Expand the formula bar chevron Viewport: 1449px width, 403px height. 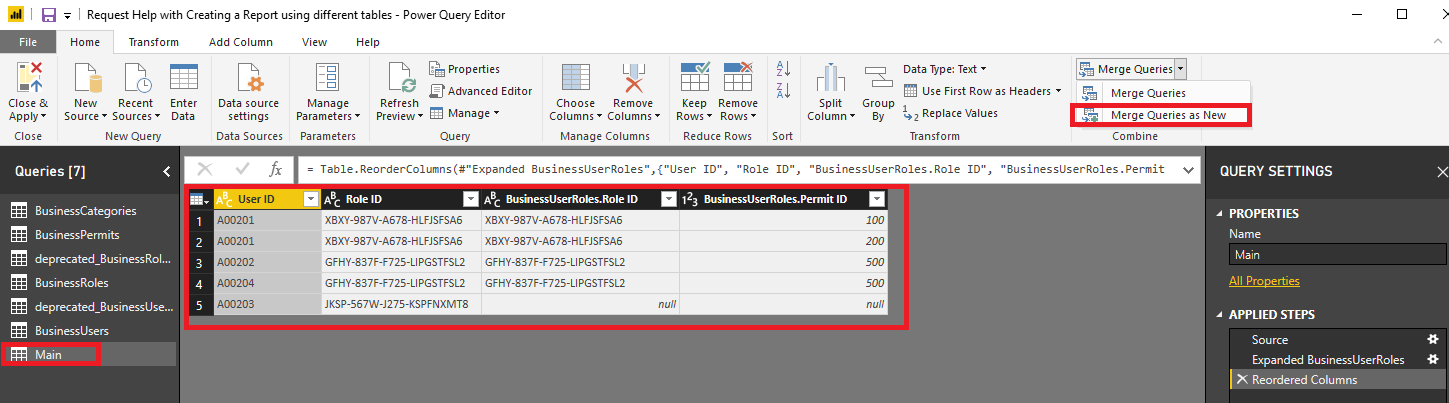coord(1188,169)
